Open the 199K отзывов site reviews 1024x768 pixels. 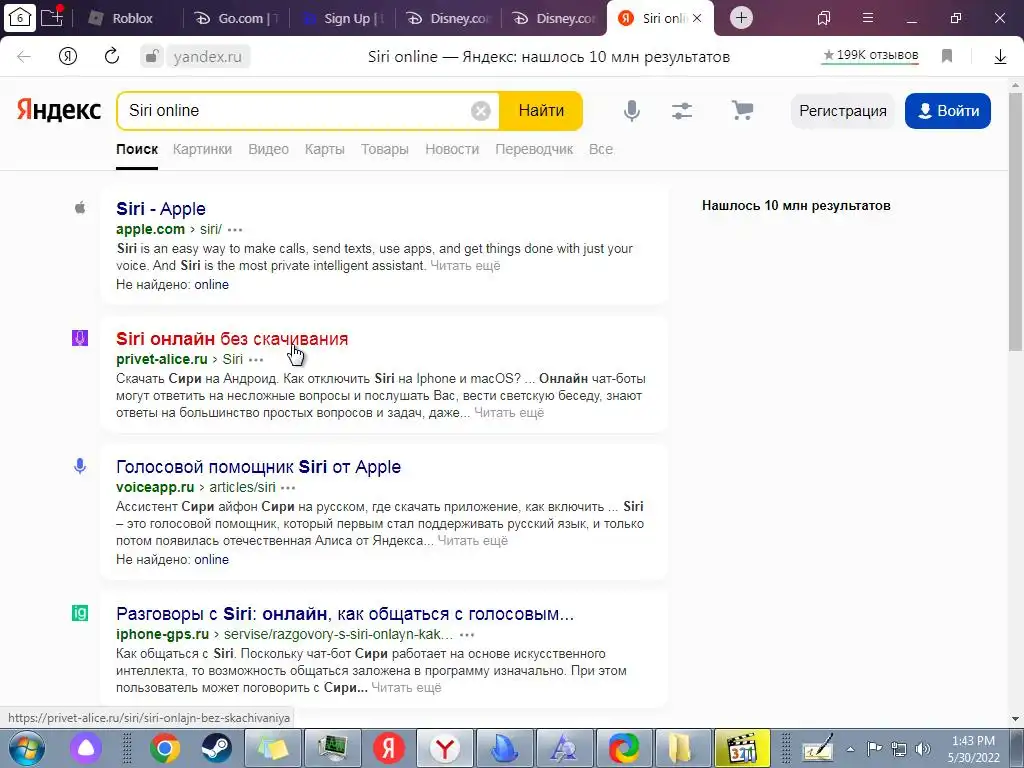point(871,56)
